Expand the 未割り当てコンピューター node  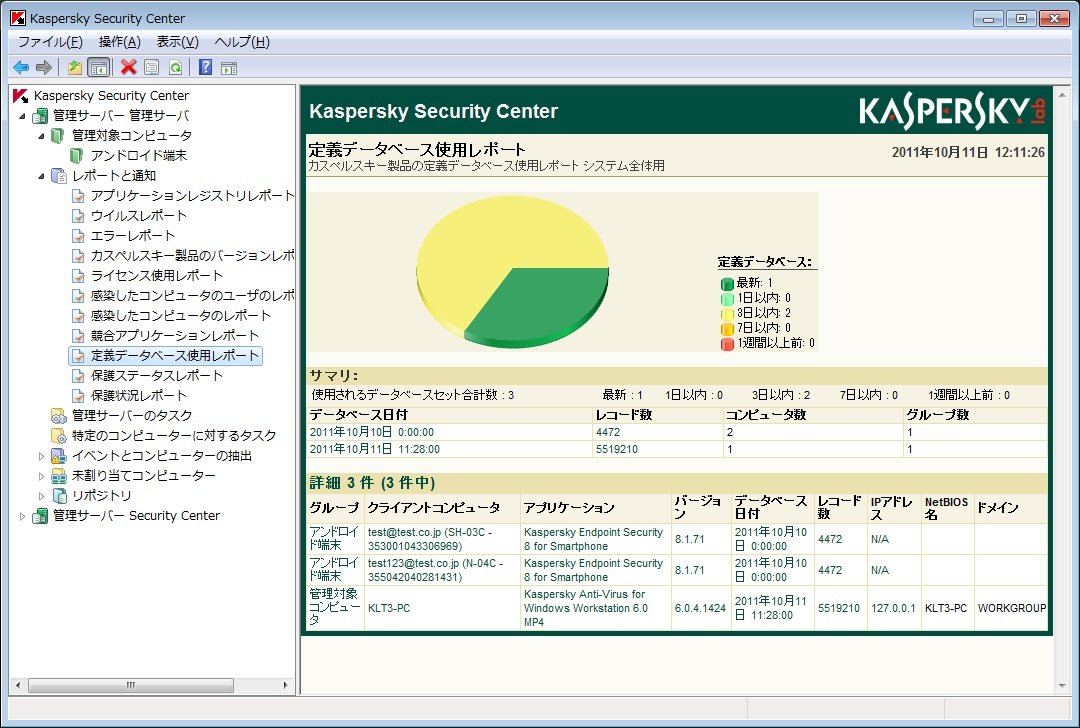coord(41,476)
